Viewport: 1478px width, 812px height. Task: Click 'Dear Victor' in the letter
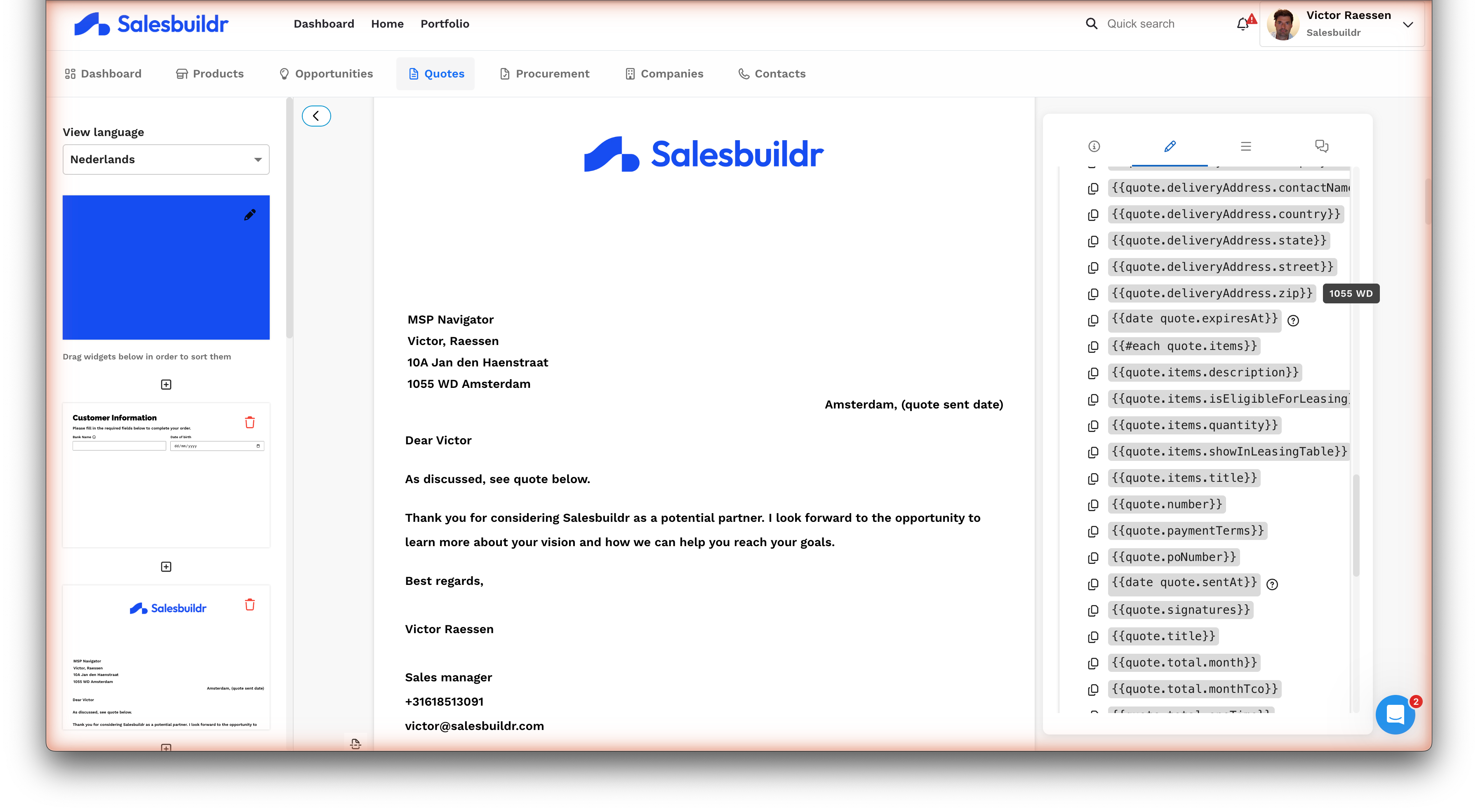click(x=438, y=440)
